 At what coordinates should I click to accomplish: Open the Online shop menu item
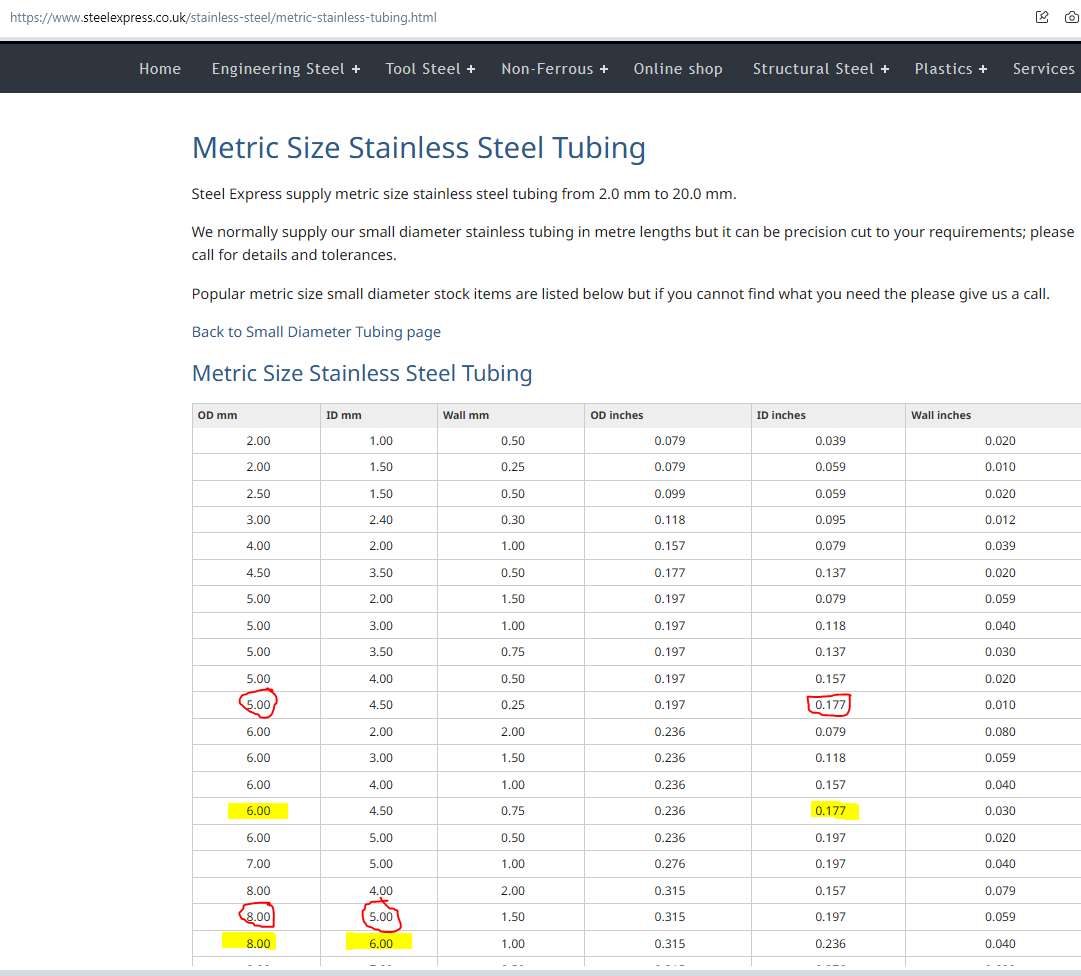(678, 69)
